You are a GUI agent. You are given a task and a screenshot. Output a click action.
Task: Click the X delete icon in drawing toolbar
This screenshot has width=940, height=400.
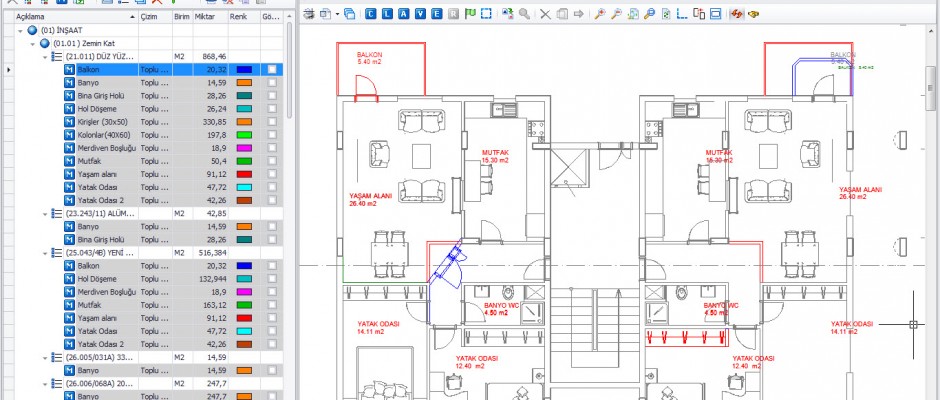[x=544, y=14]
